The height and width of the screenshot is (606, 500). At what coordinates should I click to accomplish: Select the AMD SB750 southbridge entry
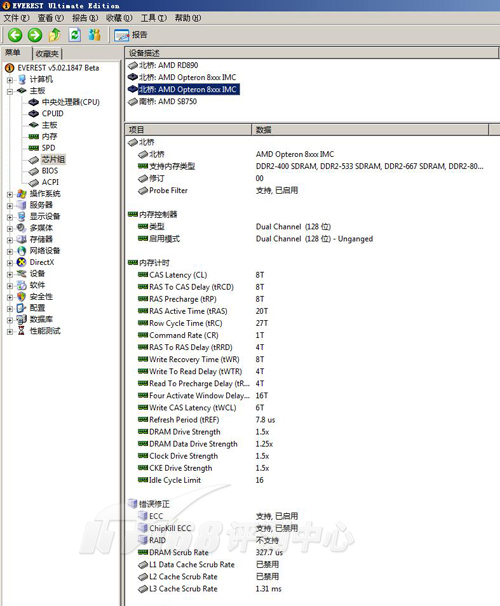168,101
